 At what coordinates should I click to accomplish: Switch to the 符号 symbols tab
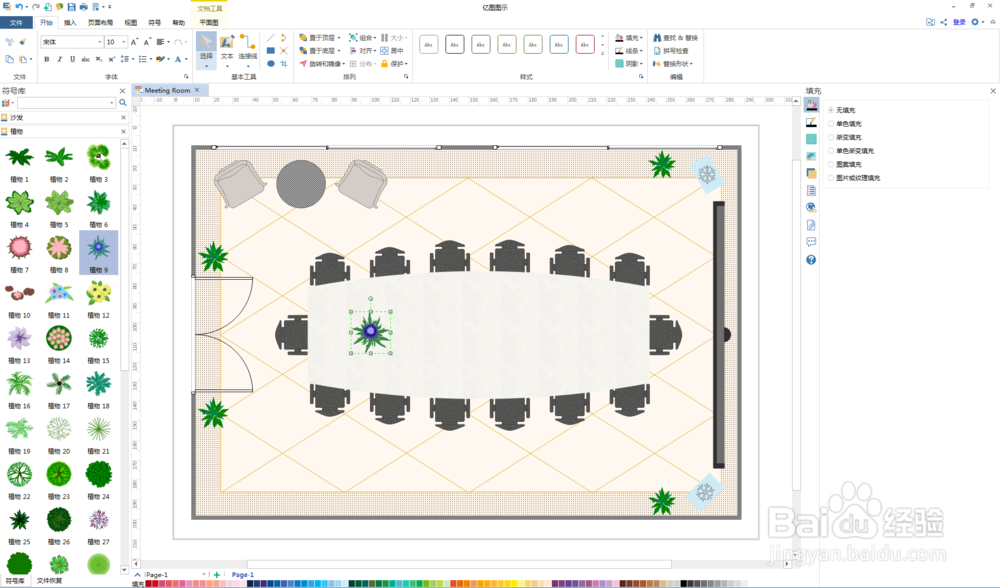point(154,22)
